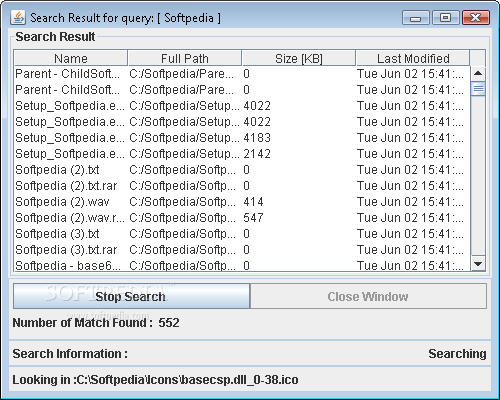Click the Last Modified column header
Image resolution: width=500 pixels, height=400 pixels.
pyautogui.click(x=413, y=58)
